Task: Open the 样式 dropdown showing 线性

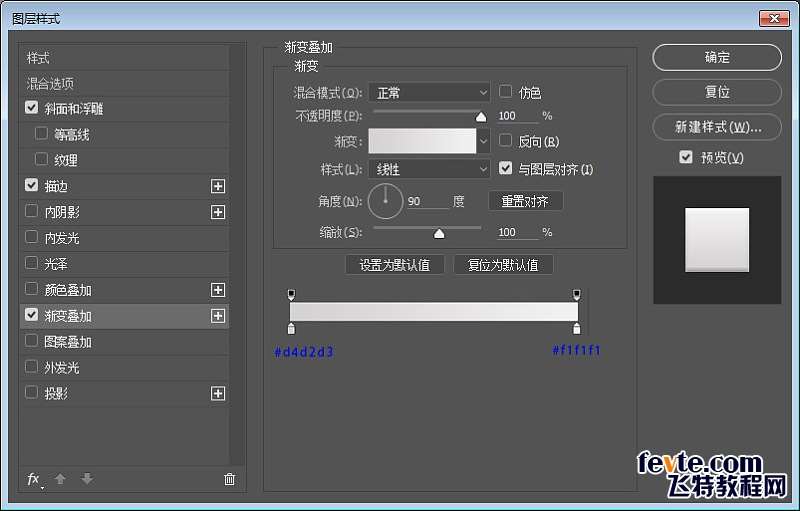Action: click(429, 169)
